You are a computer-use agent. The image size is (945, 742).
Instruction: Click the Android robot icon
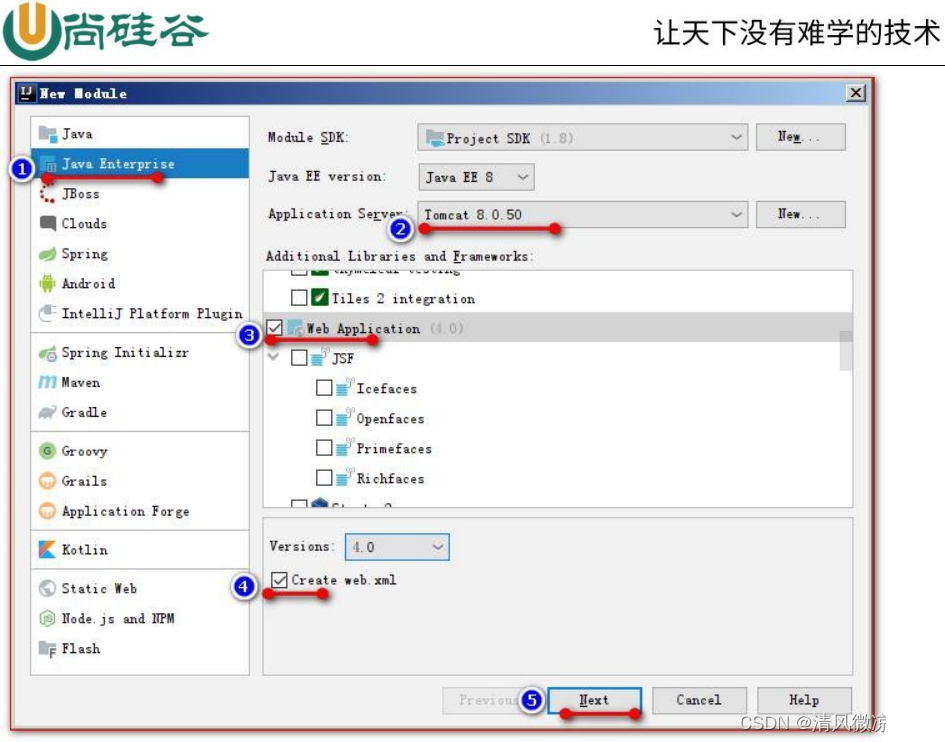[x=48, y=283]
